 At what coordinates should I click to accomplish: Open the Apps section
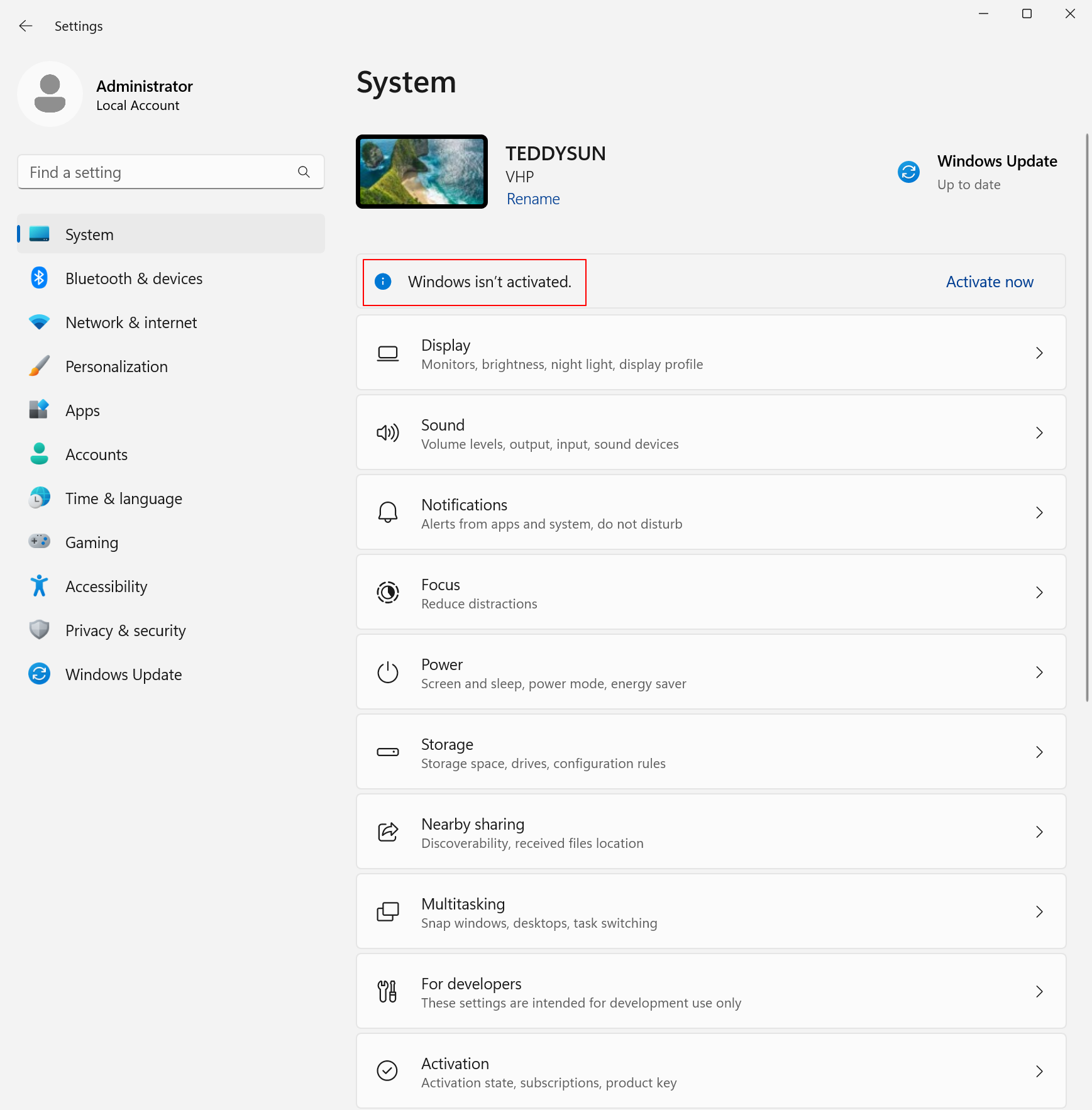(x=171, y=410)
